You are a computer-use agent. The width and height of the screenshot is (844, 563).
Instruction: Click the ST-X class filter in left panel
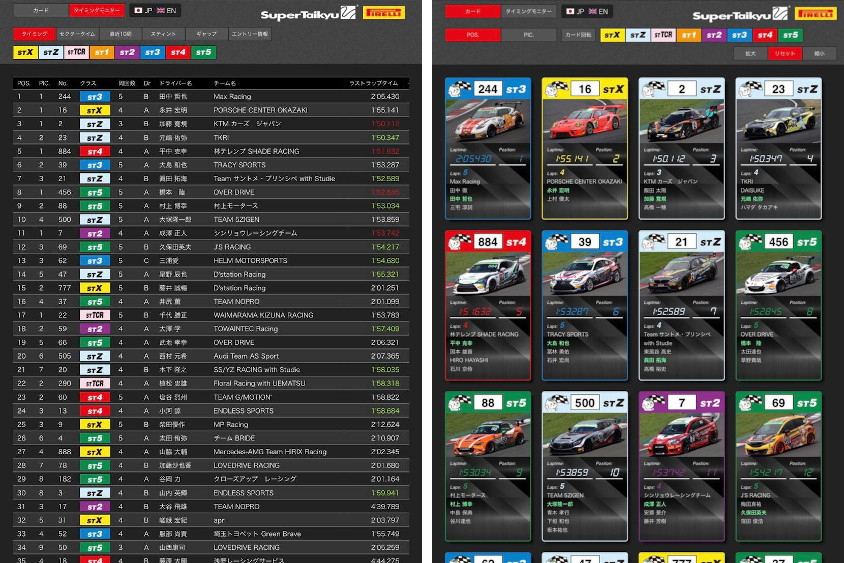pos(24,52)
